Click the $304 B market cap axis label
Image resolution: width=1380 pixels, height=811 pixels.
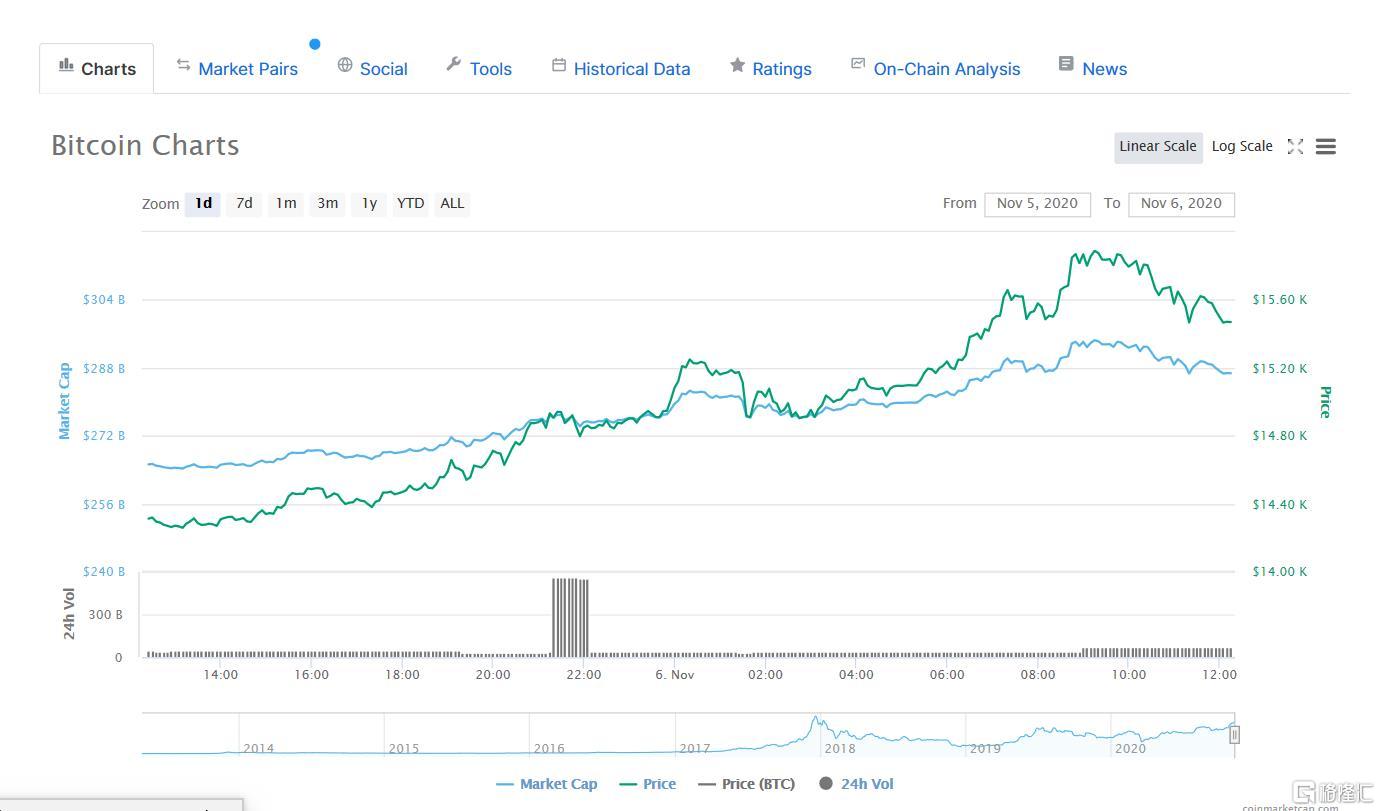[104, 300]
